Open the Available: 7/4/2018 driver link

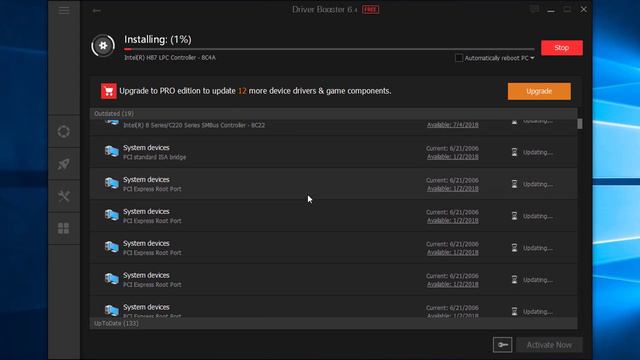pyautogui.click(x=453, y=125)
